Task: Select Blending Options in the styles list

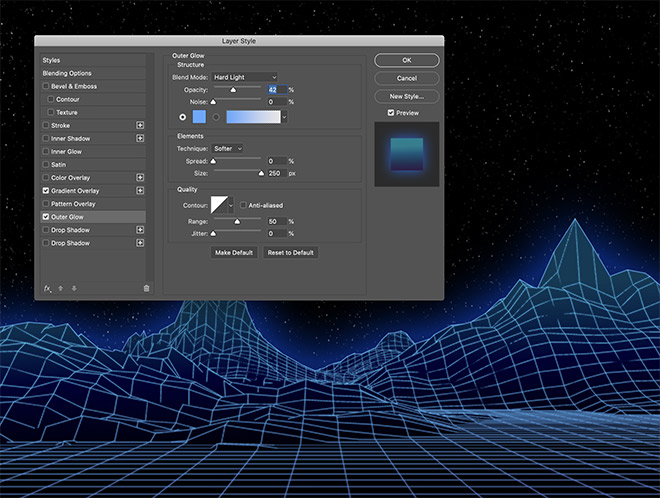Action: [x=66, y=73]
